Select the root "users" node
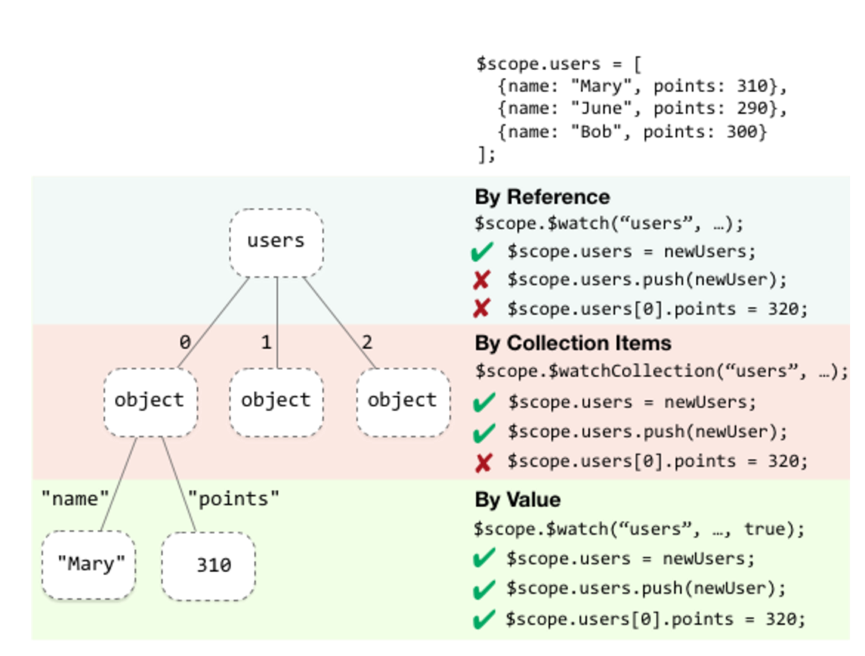 pyautogui.click(x=275, y=242)
